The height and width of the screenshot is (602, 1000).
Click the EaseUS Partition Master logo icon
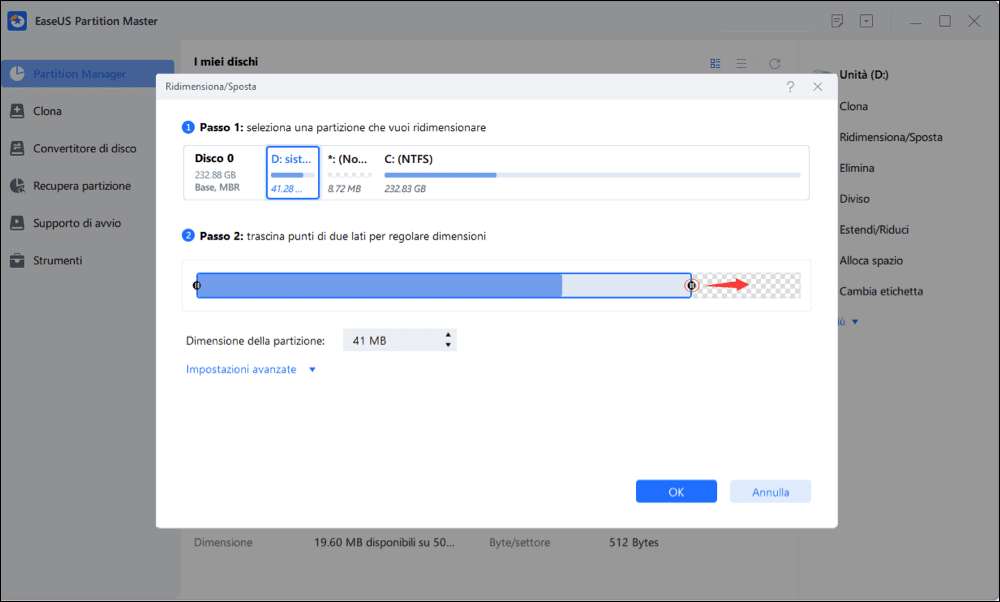point(17,20)
